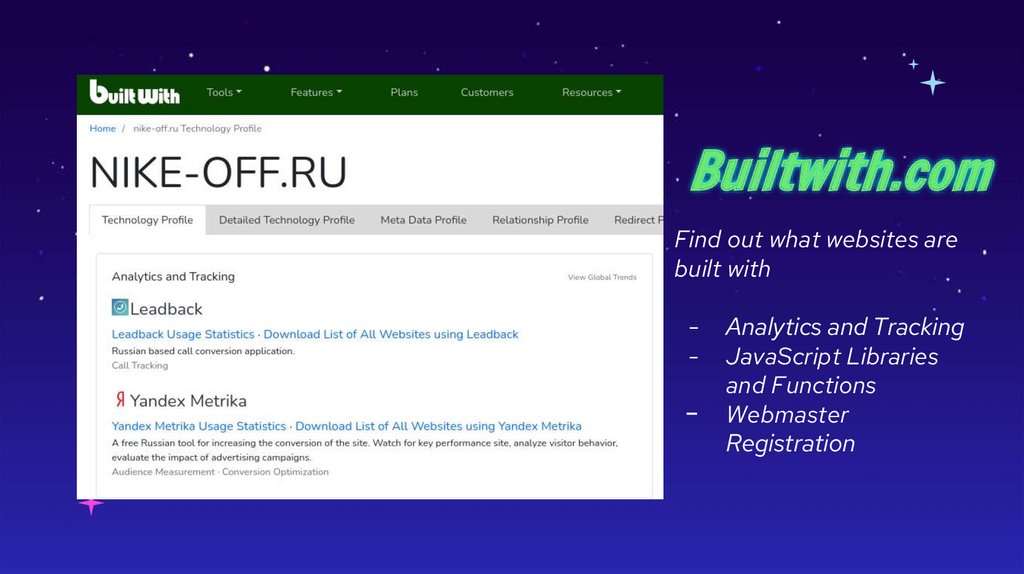Click the Yandex Metrika logo icon
This screenshot has width=1024, height=574.
click(x=120, y=399)
